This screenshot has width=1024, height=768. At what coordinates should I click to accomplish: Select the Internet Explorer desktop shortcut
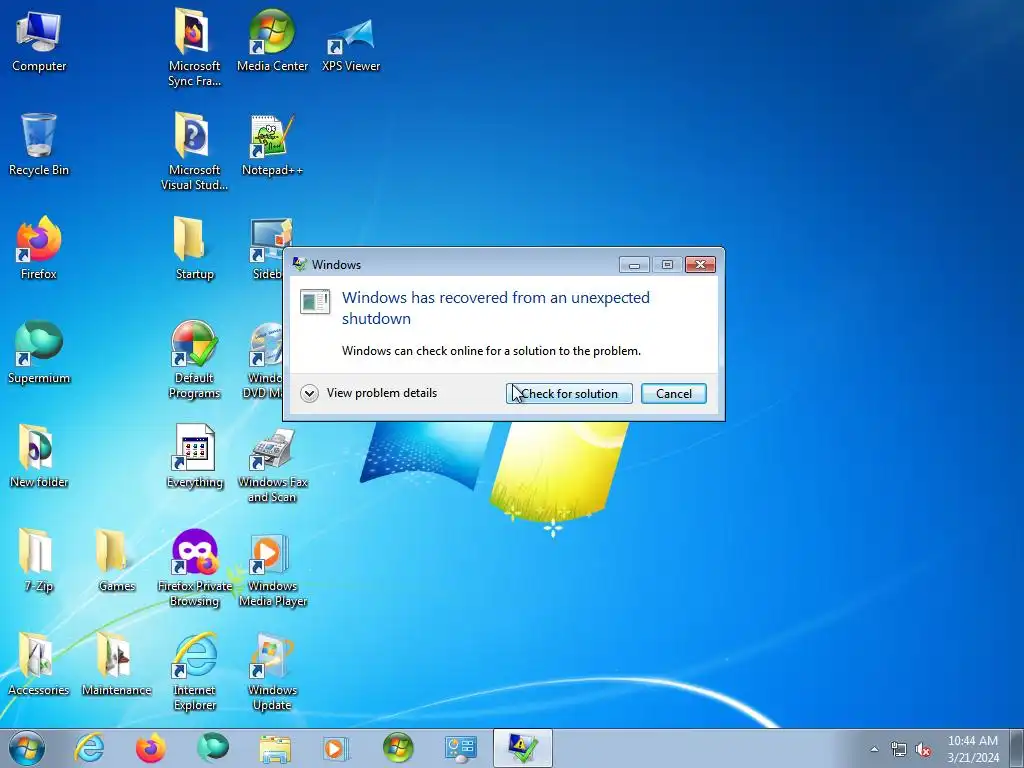point(194,671)
